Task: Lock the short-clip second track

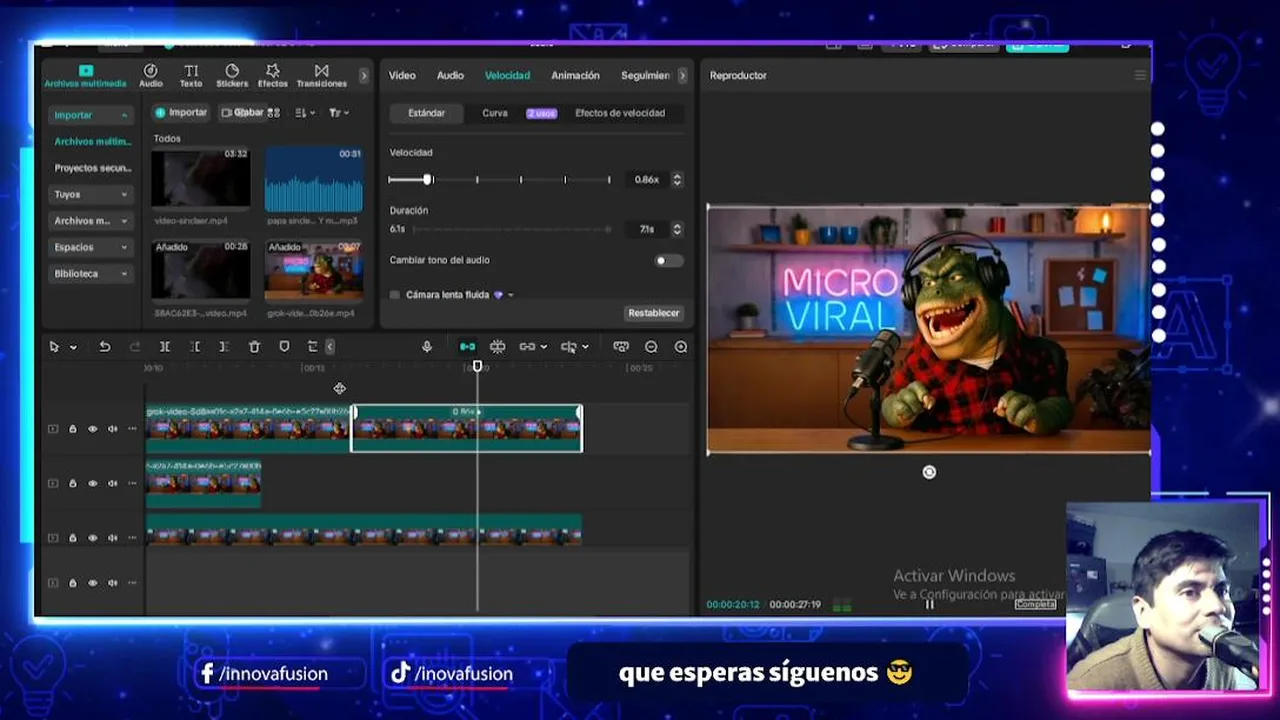Action: (72, 483)
